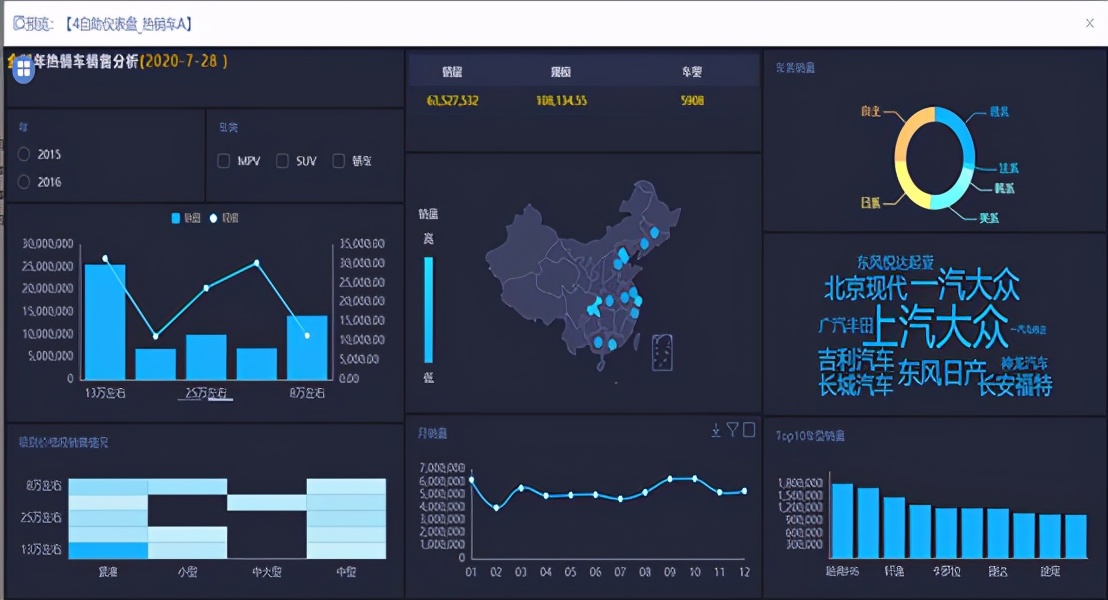This screenshot has height=600, width=1108.
Task: Click the bar above 25万左右 in combo chart
Action: pyautogui.click(x=206, y=357)
